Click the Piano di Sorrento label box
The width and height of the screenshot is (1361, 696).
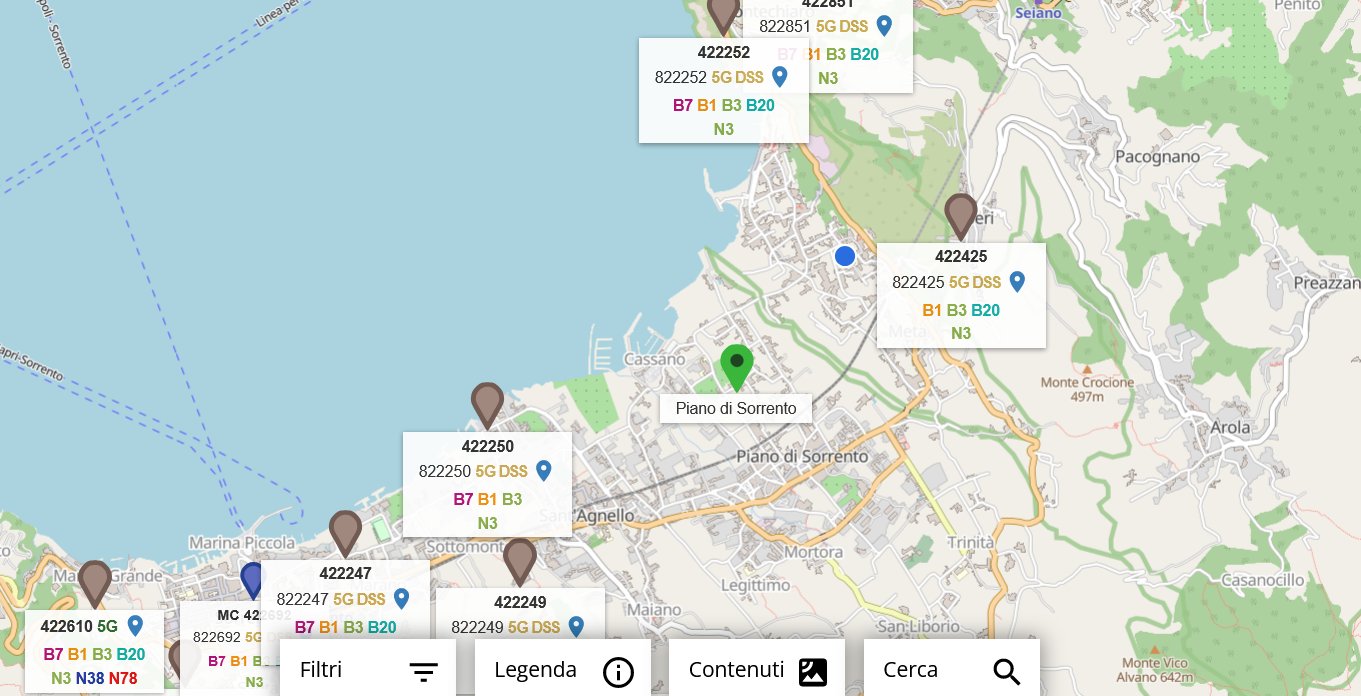[736, 408]
